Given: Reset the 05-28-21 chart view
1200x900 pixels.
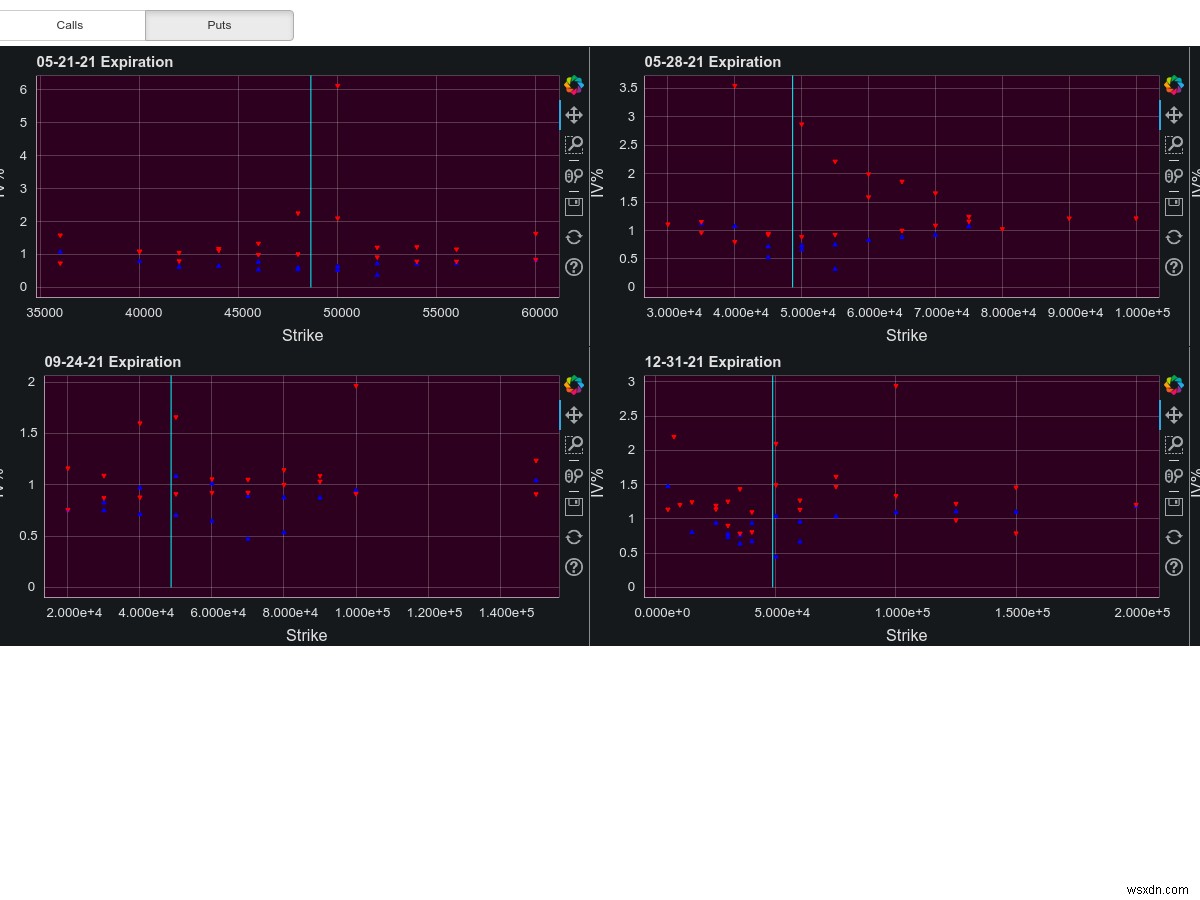Looking at the screenshot, I should tap(1174, 237).
